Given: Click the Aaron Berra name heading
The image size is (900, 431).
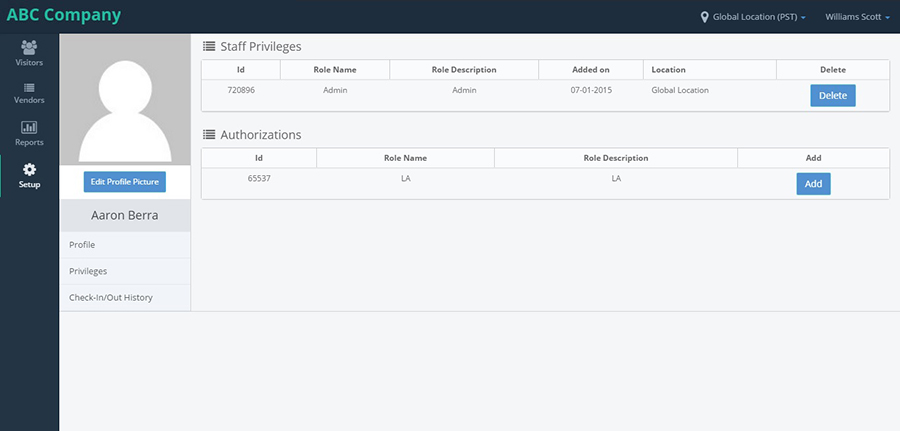Looking at the screenshot, I should click(x=125, y=216).
